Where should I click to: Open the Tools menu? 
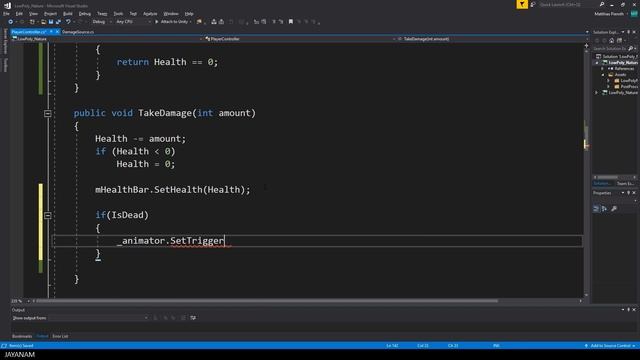point(118,13)
